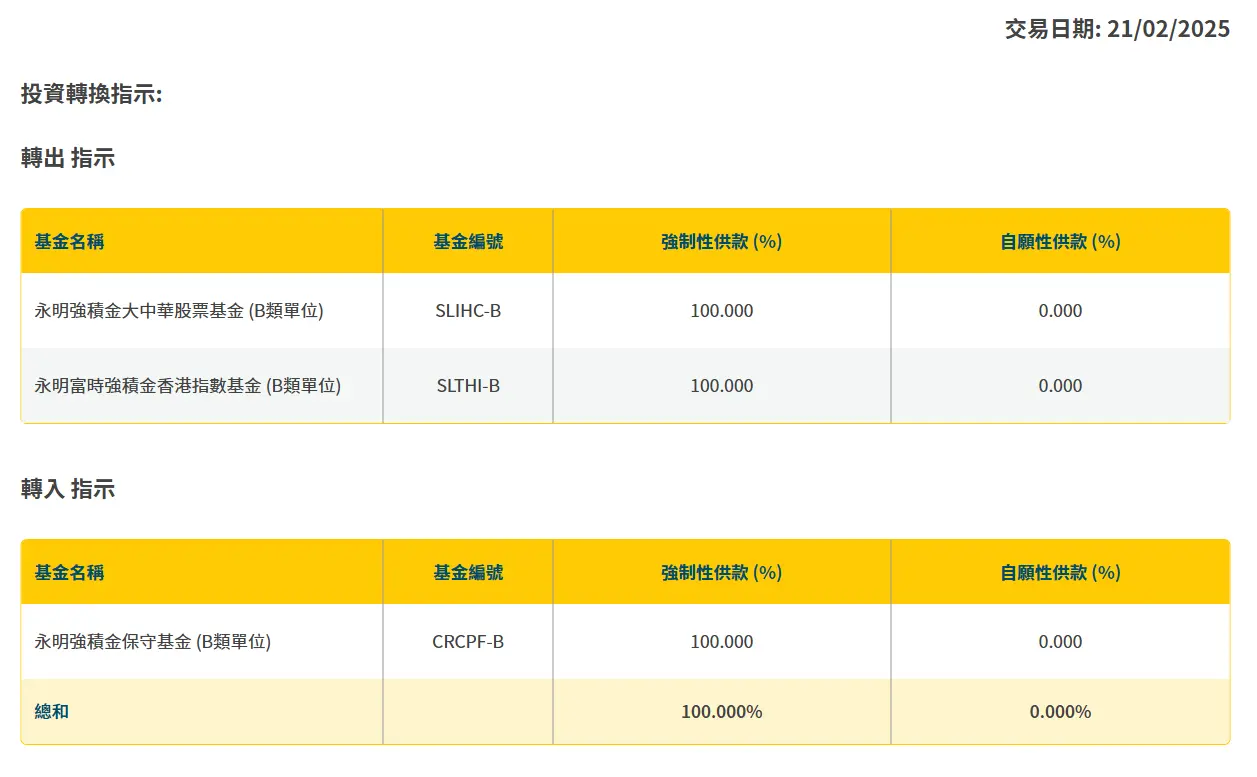Click 0.000 in the CRCPF-B row

1060,642
